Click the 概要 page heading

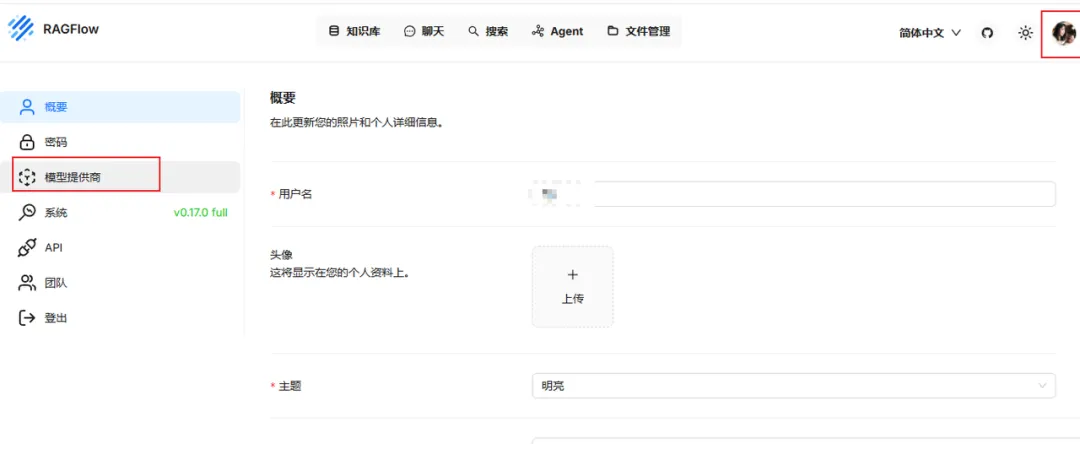coord(282,98)
